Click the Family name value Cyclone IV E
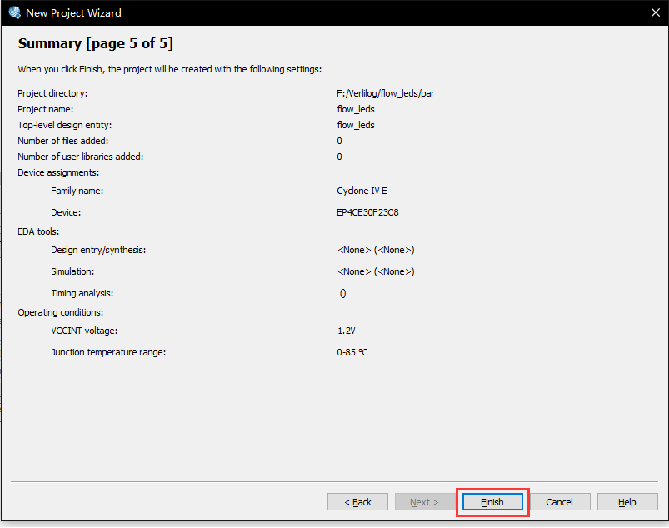Screen dimensions: 669x528 [x=362, y=191]
